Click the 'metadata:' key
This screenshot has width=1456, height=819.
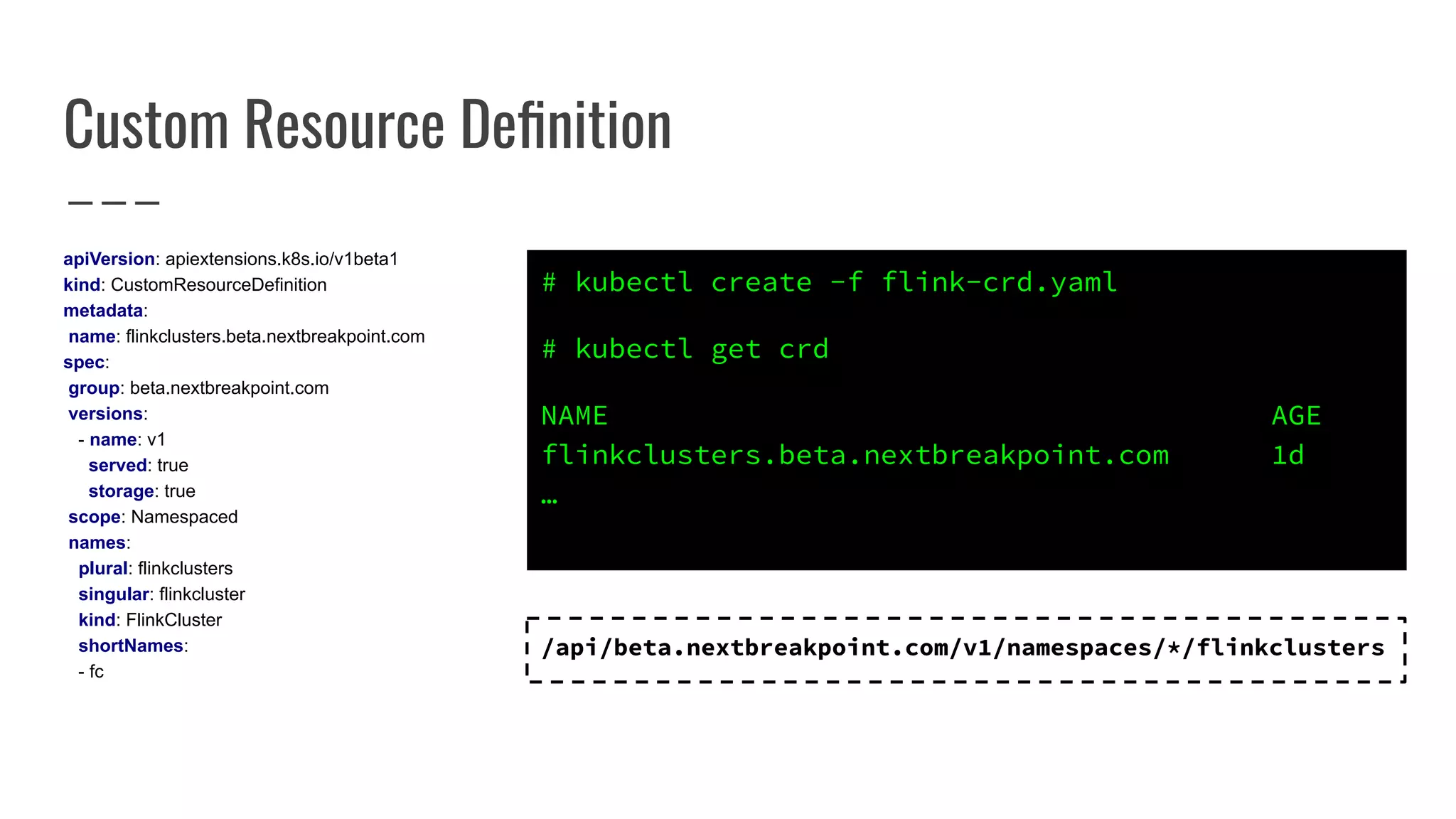[105, 311]
